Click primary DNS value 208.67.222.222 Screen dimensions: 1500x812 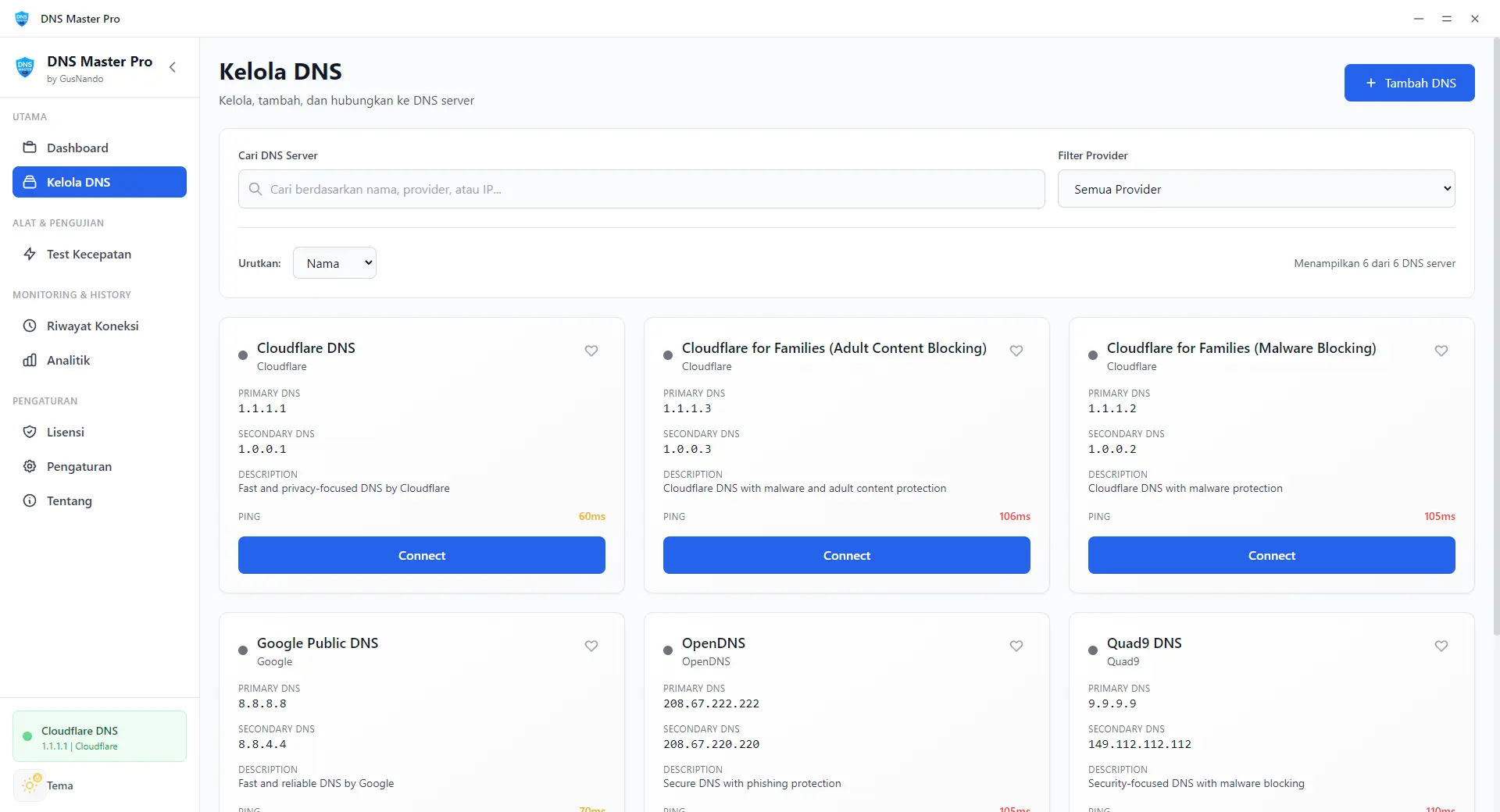coord(711,703)
